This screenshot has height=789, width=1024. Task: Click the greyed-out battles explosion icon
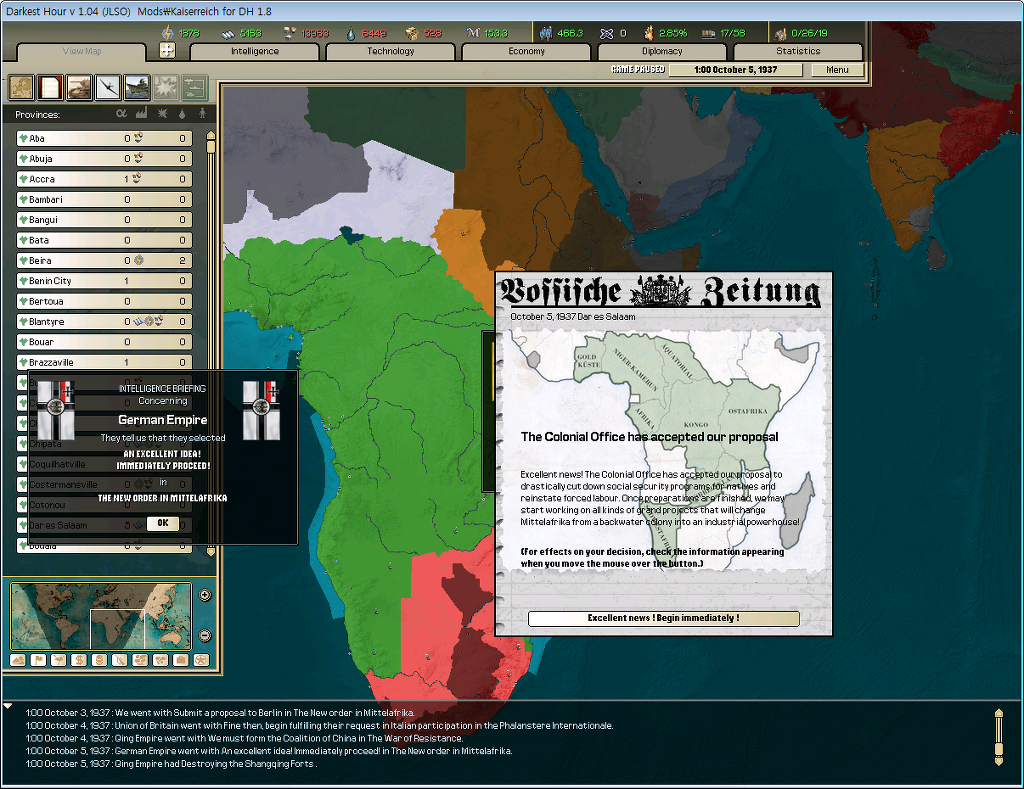pos(166,87)
